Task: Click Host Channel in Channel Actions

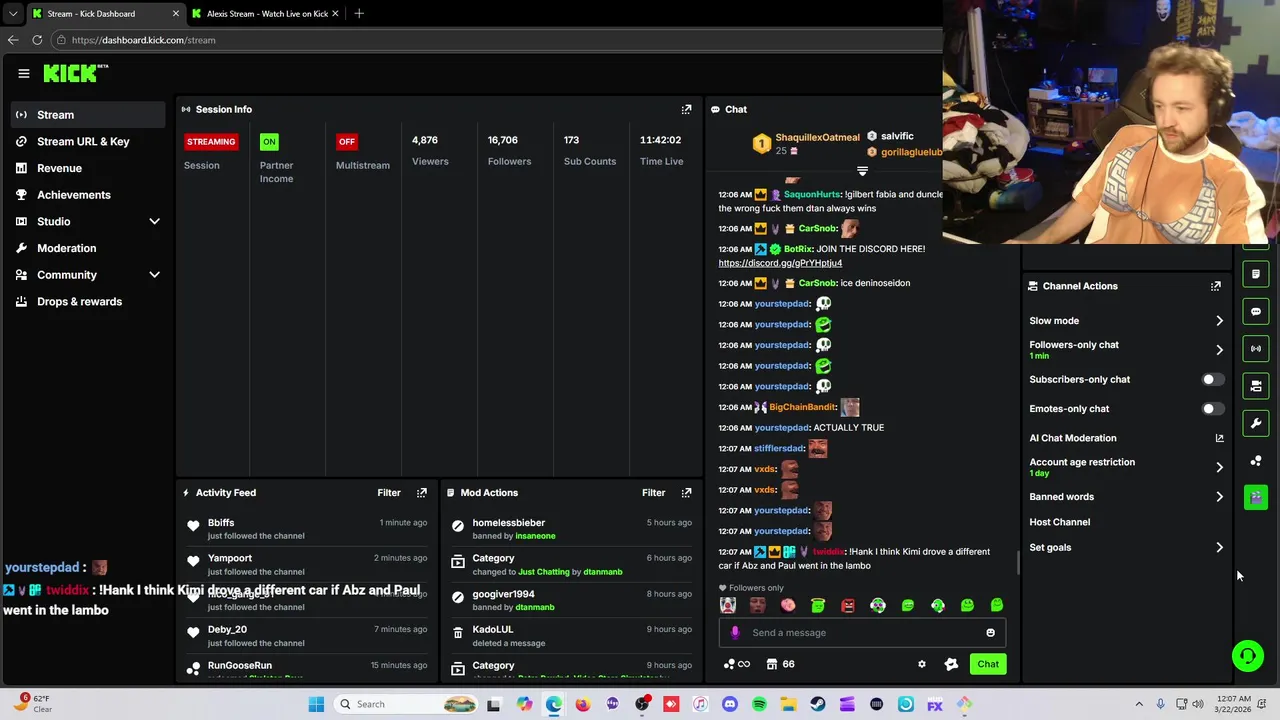Action: click(1059, 522)
